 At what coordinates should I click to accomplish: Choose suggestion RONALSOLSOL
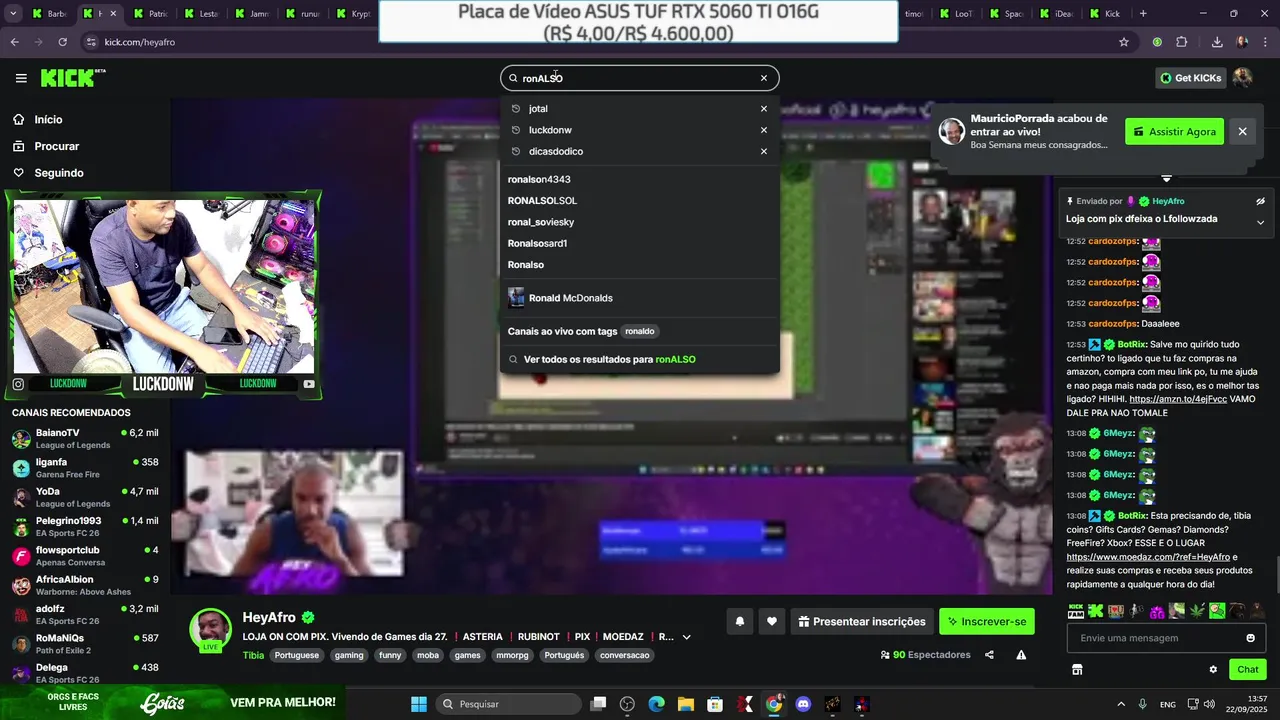pos(542,201)
